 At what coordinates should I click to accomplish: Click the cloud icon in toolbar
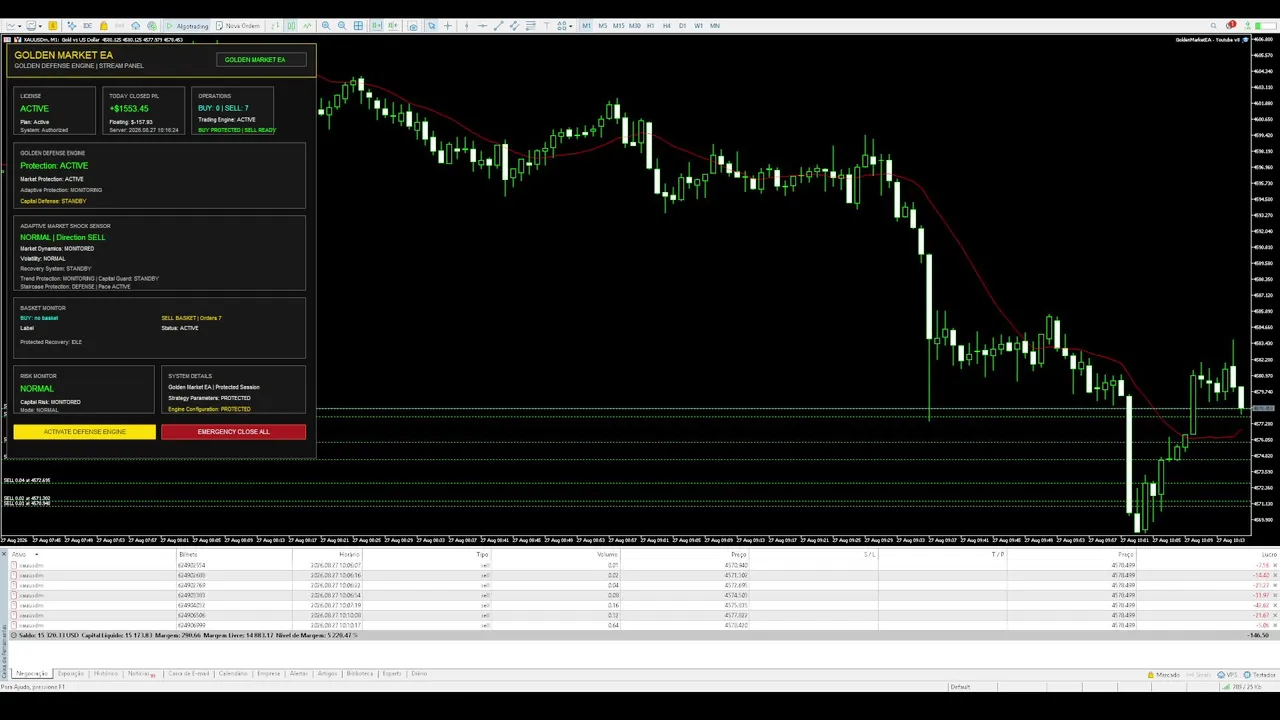tap(135, 26)
